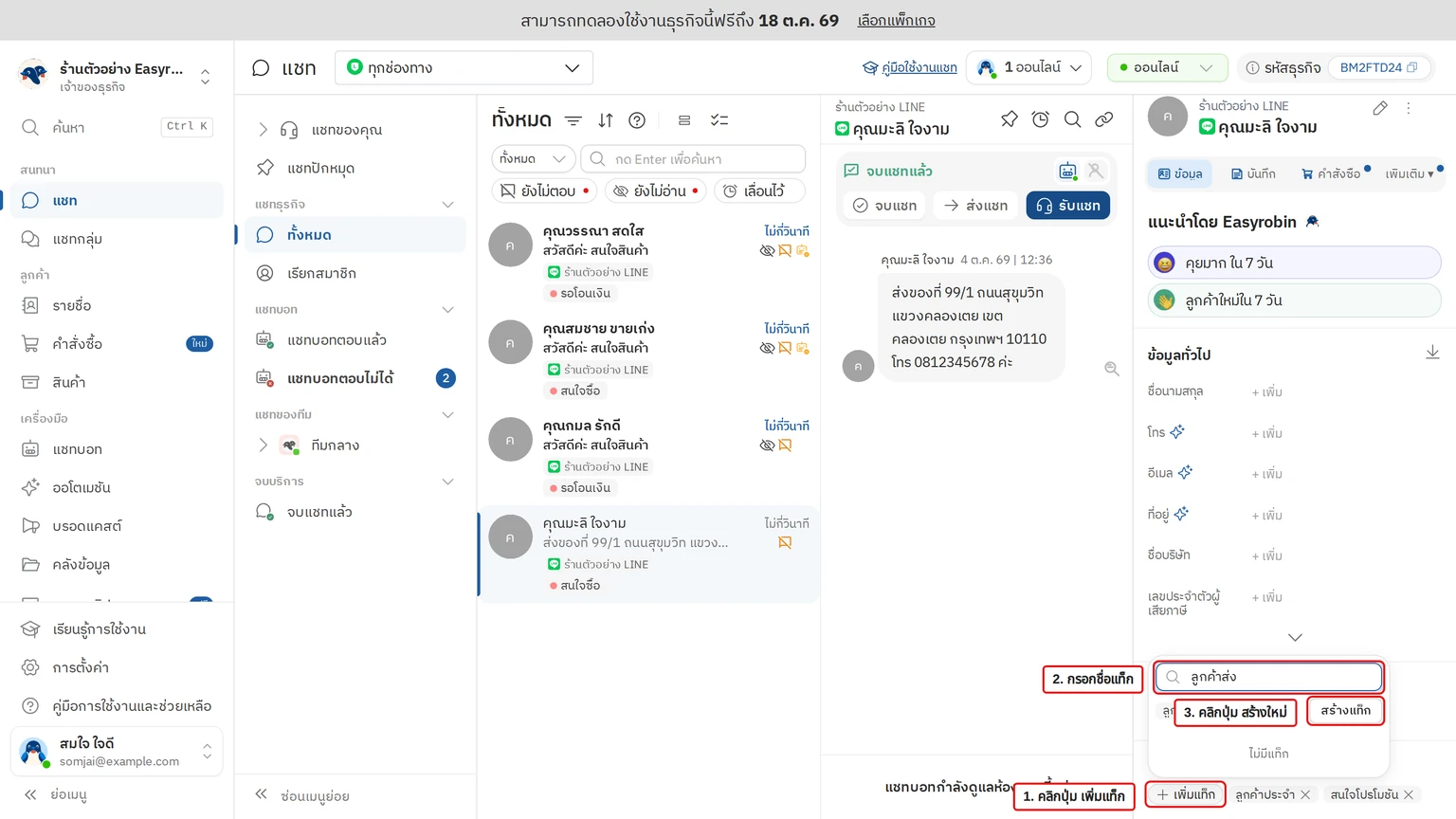Click the ส่งแชท button
The width and height of the screenshot is (1456, 819).
(x=975, y=206)
